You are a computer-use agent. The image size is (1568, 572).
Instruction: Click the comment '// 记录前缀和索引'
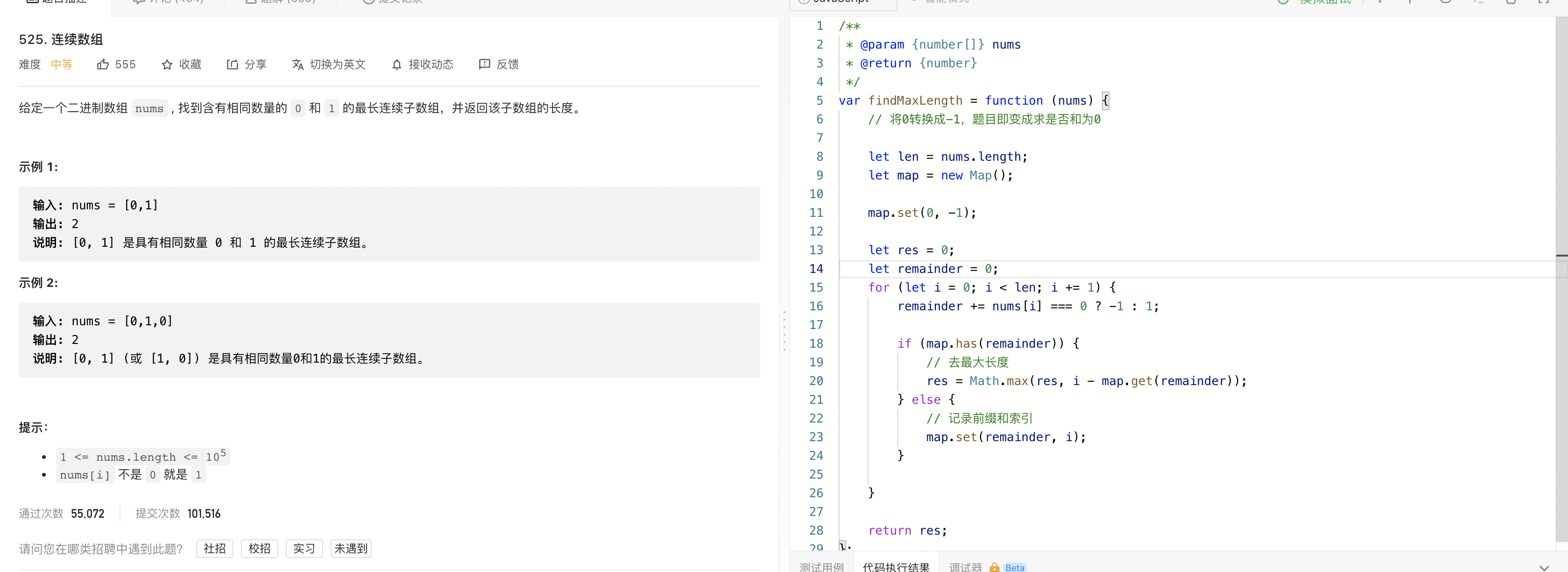click(x=979, y=419)
